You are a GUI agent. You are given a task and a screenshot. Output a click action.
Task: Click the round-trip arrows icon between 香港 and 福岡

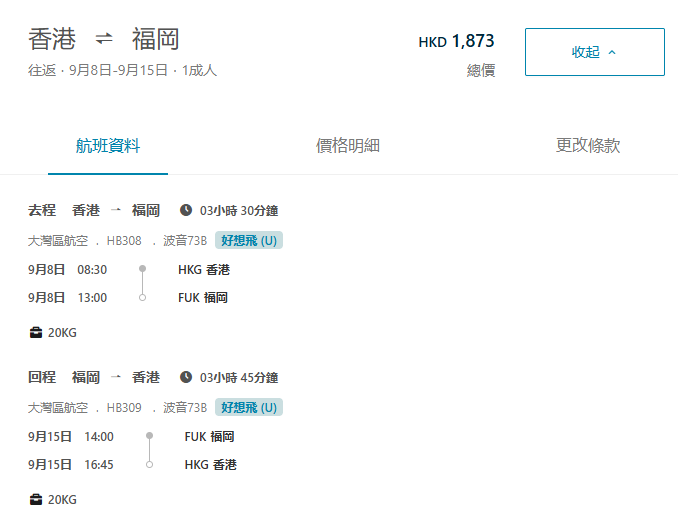[x=104, y=38]
